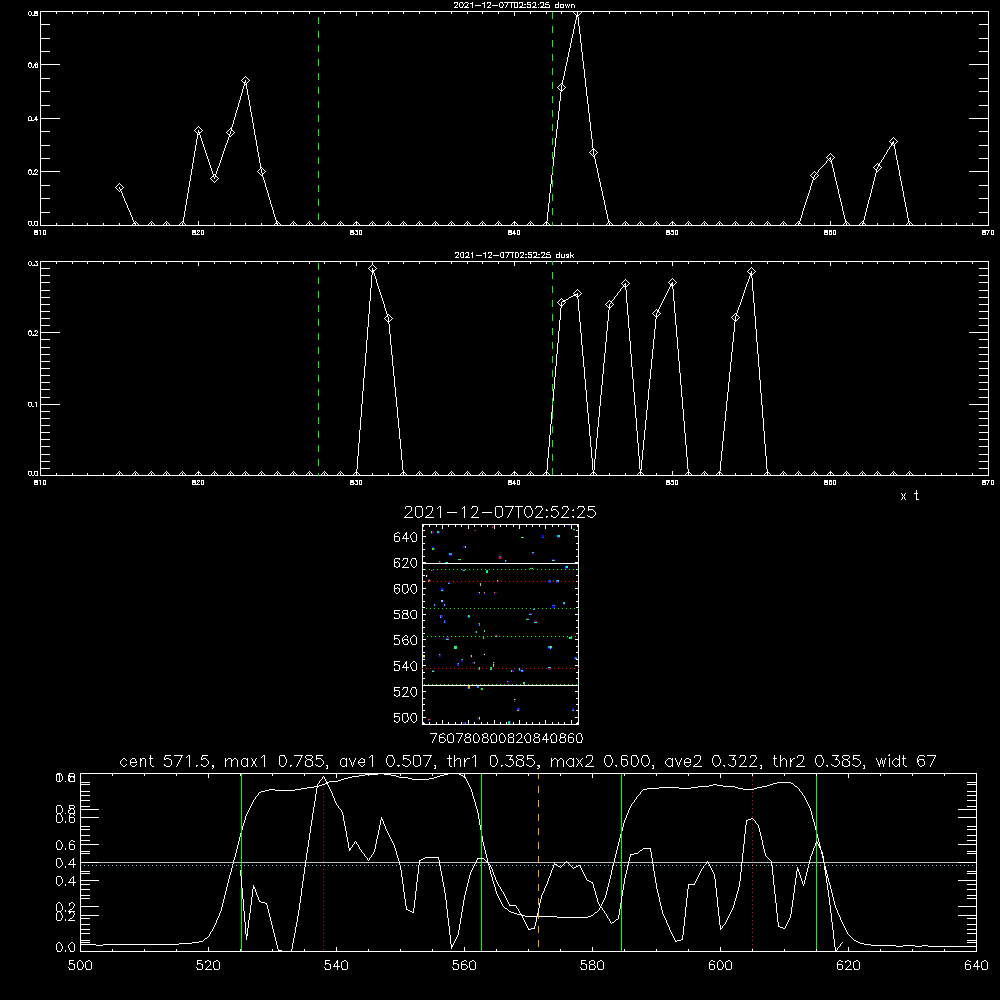Click the red dotted line at 605 in profile plot
The height and width of the screenshot is (1000, 1000).
click(x=753, y=861)
